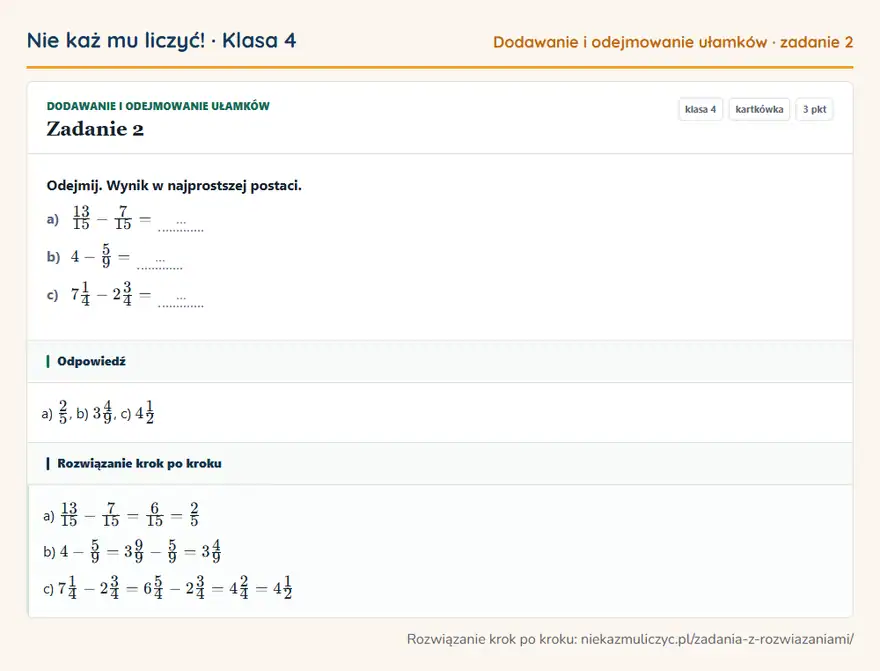
Task: Click the instruction 'Odejmij. Wynik w najprostszej postaci.'
Action: (174, 186)
